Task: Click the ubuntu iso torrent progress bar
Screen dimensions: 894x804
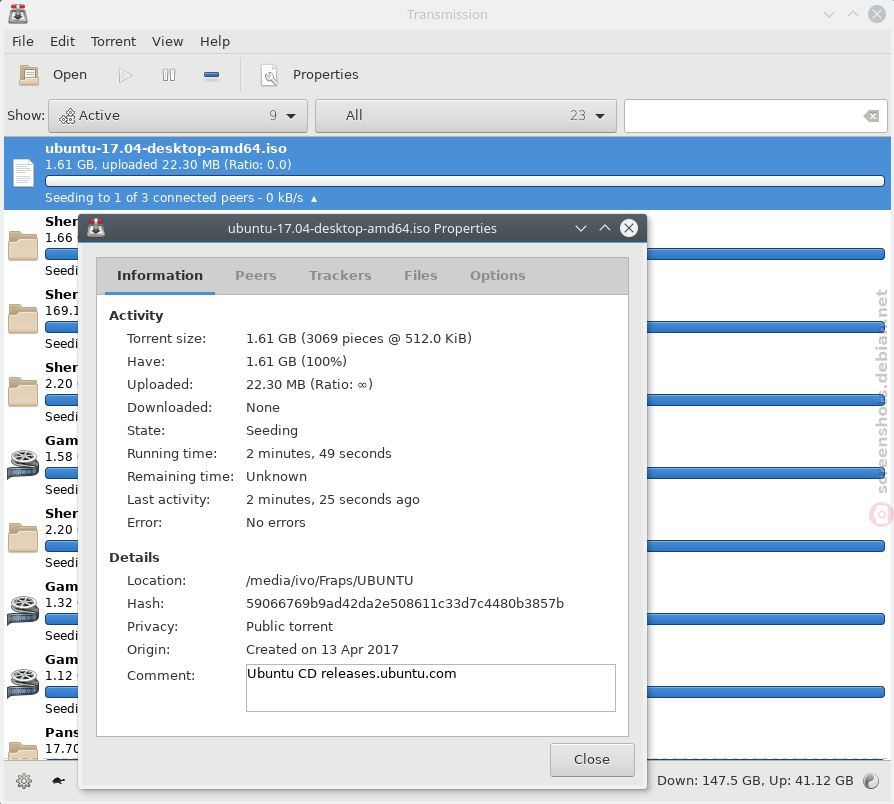Action: pyautogui.click(x=465, y=181)
